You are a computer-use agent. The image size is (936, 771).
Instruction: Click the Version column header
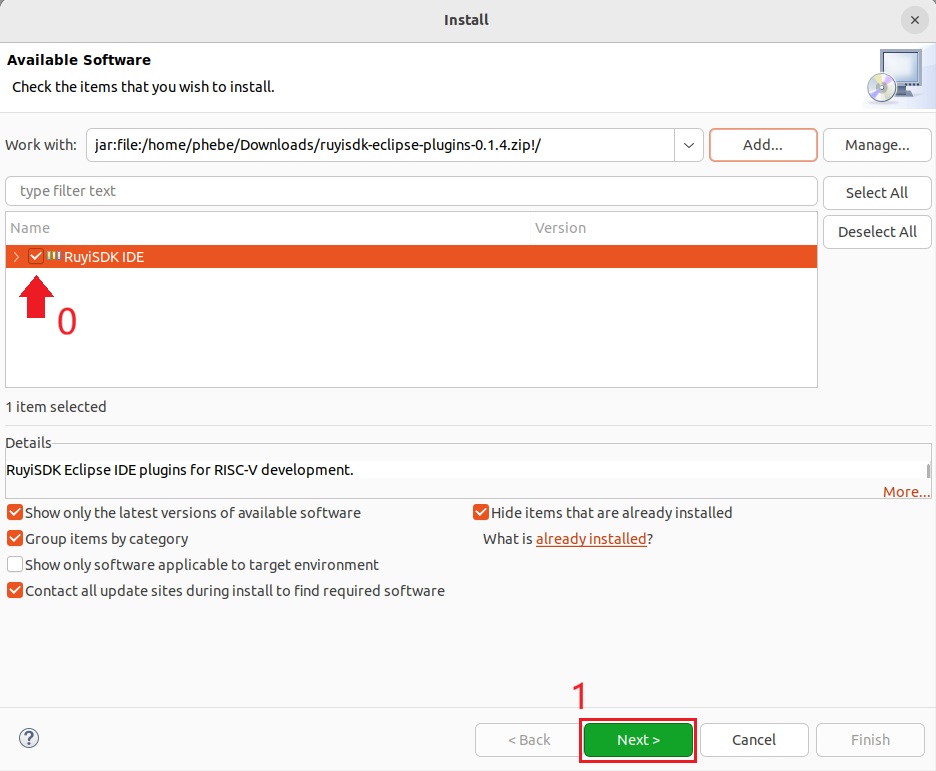tap(673, 228)
